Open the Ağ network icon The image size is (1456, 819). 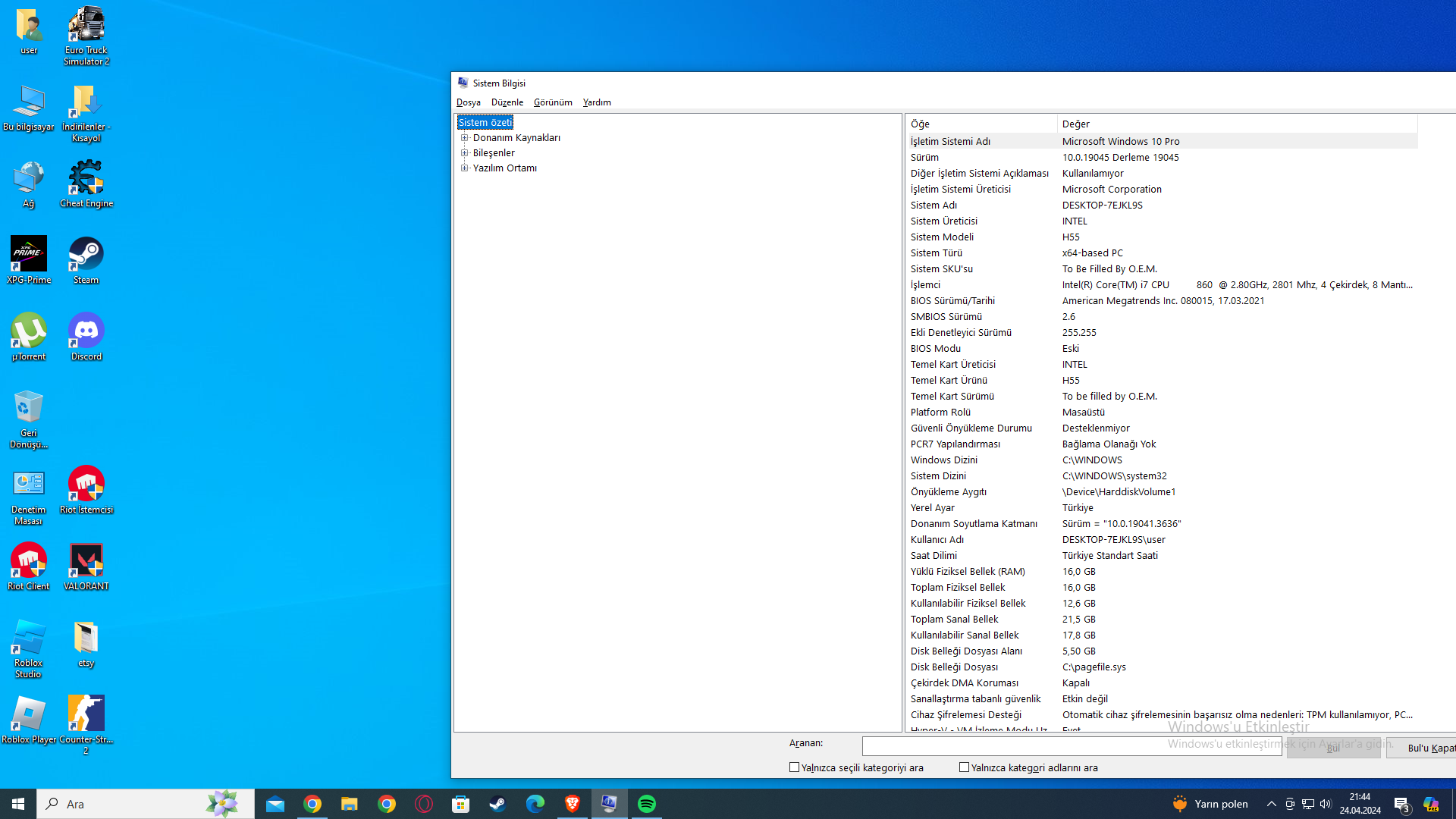[x=29, y=184]
